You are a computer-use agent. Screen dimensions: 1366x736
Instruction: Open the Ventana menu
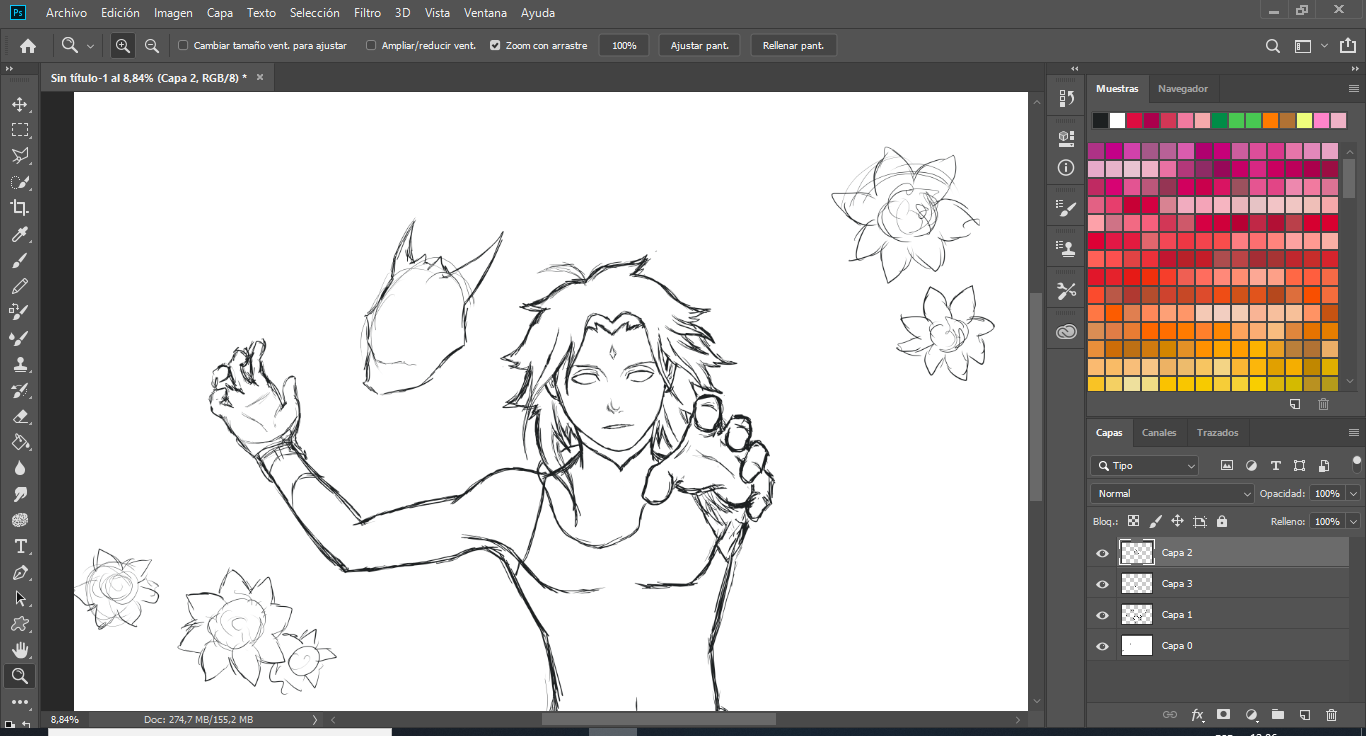(485, 13)
